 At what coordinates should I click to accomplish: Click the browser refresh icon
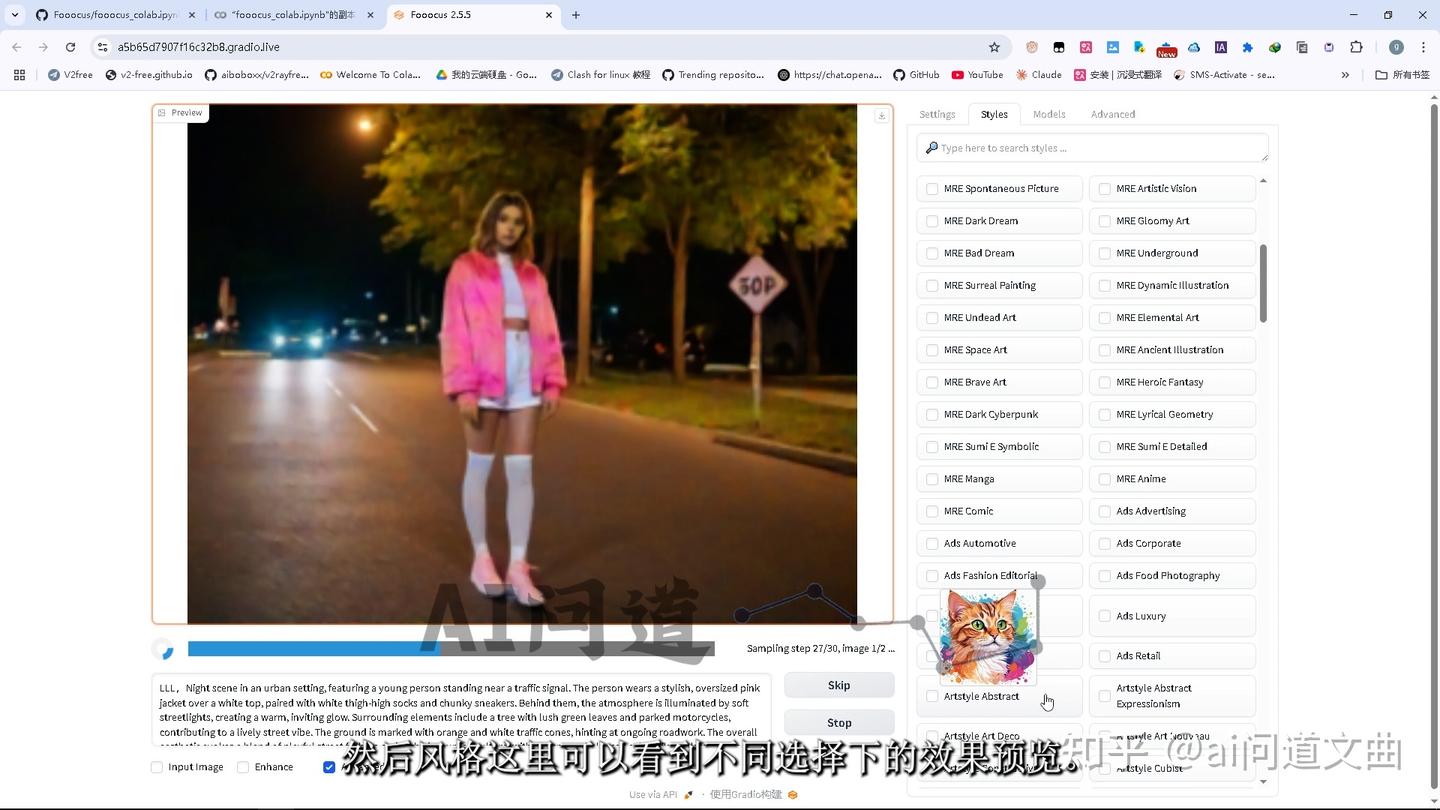(x=69, y=46)
